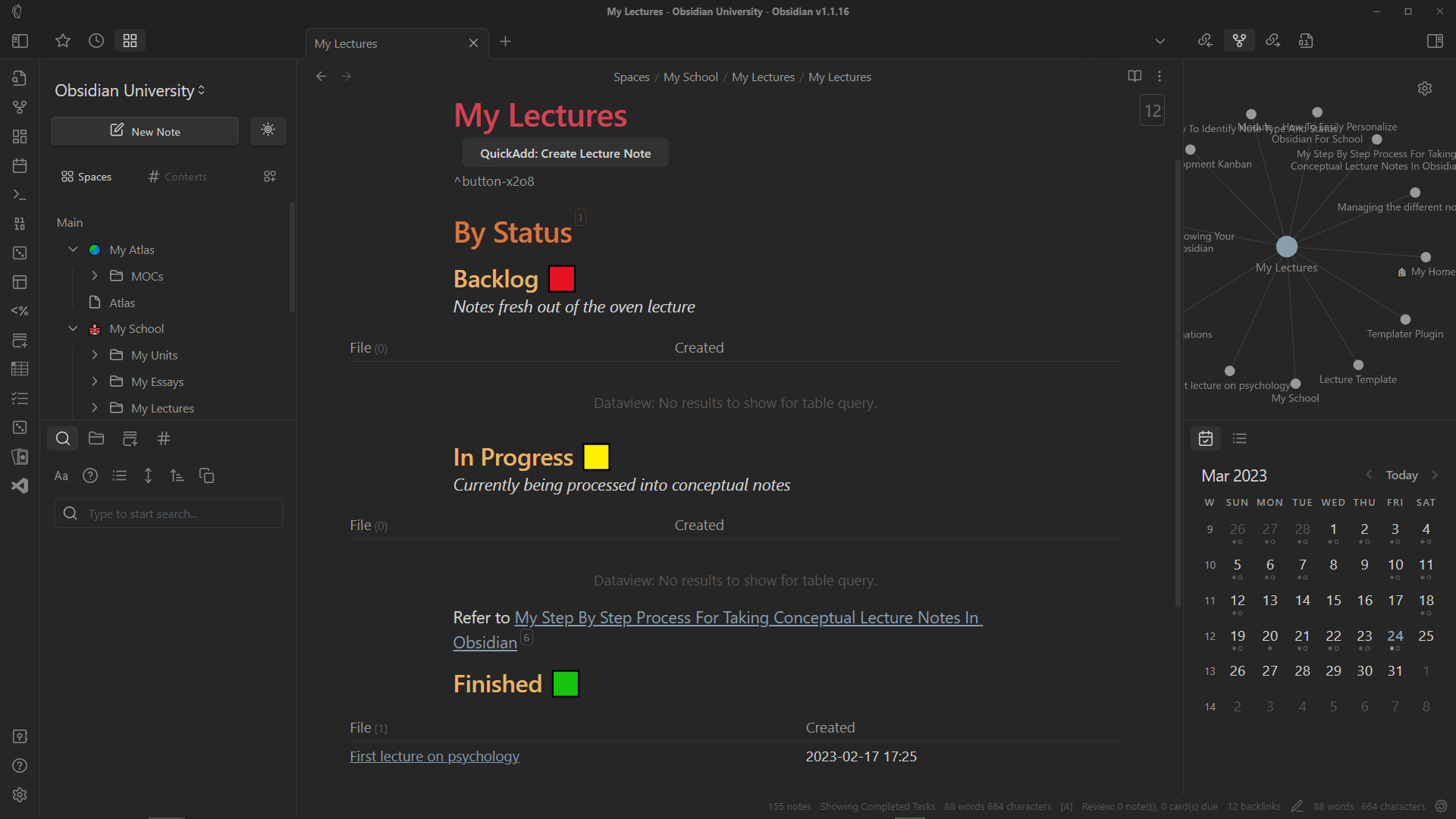Collapse the My School space

pyautogui.click(x=73, y=328)
